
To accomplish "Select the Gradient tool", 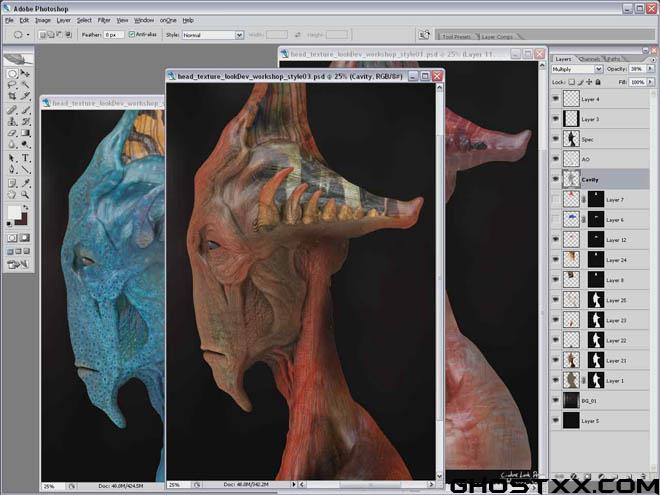I will (x=25, y=133).
